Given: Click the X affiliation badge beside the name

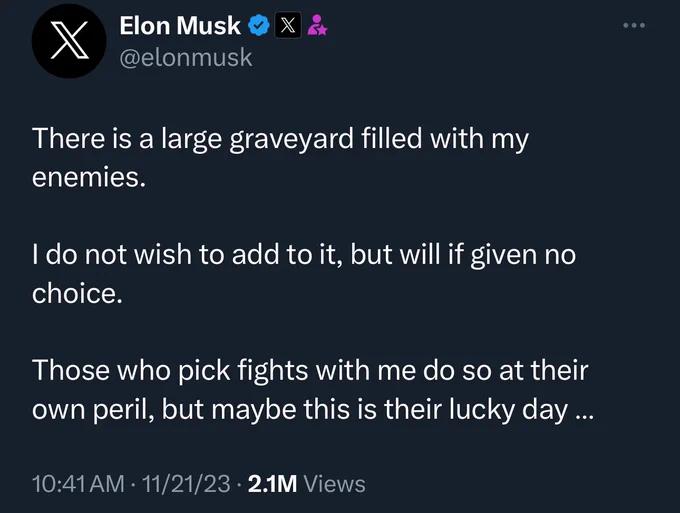Looking at the screenshot, I should coord(288,26).
